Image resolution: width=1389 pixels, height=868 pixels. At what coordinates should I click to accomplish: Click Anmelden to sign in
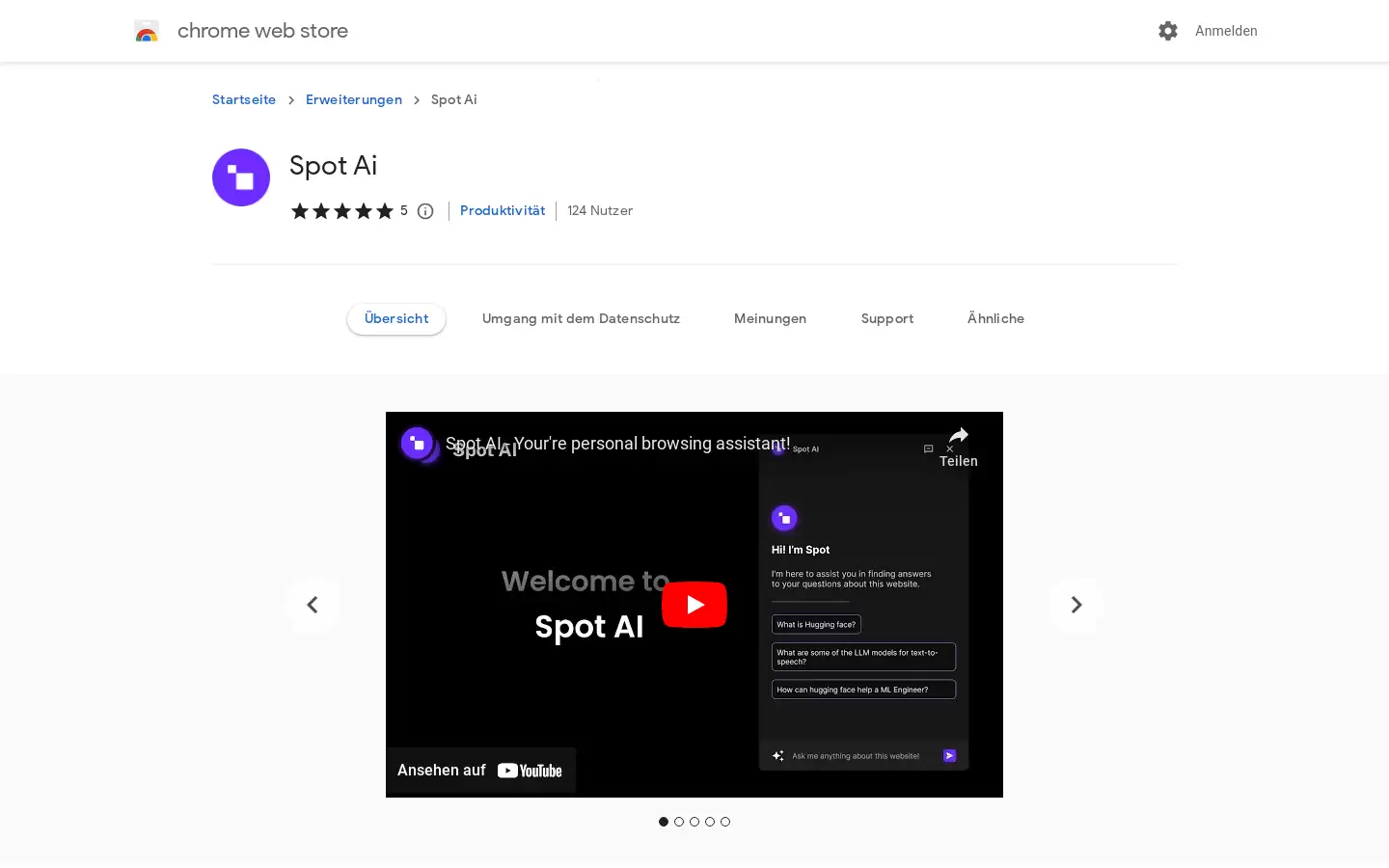[1226, 31]
